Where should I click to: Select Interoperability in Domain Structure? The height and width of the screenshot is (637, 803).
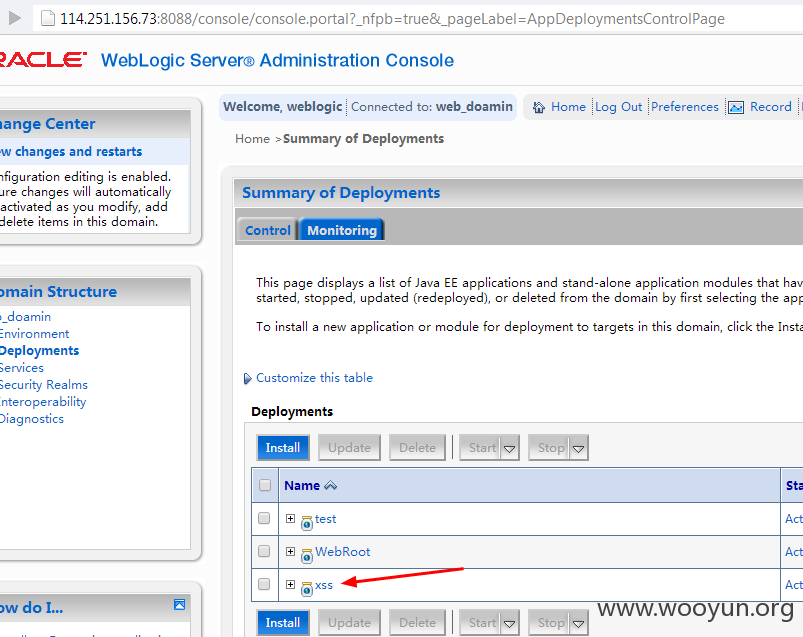tap(43, 401)
